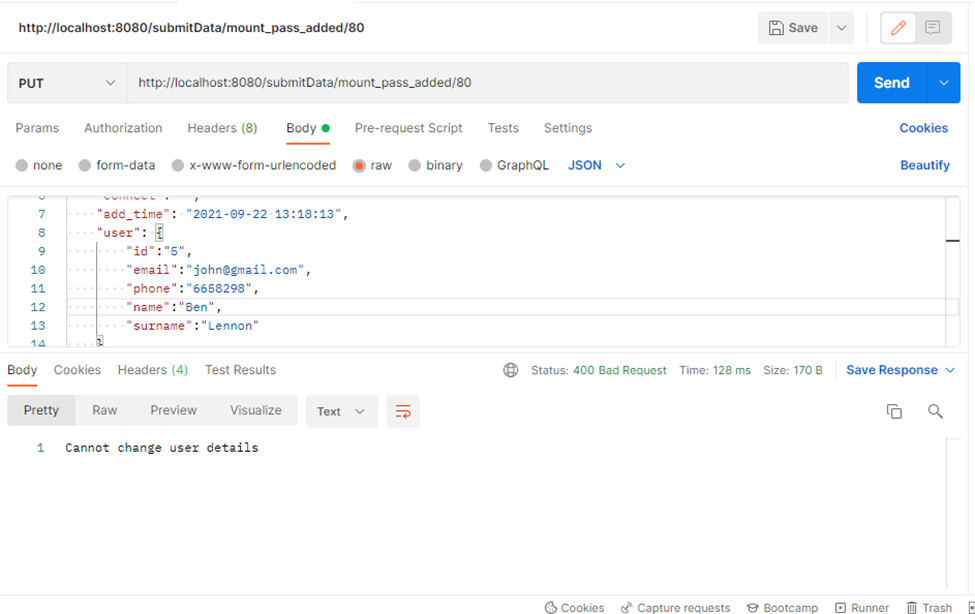Search within the response body
The height and width of the screenshot is (614, 975).
(x=935, y=411)
